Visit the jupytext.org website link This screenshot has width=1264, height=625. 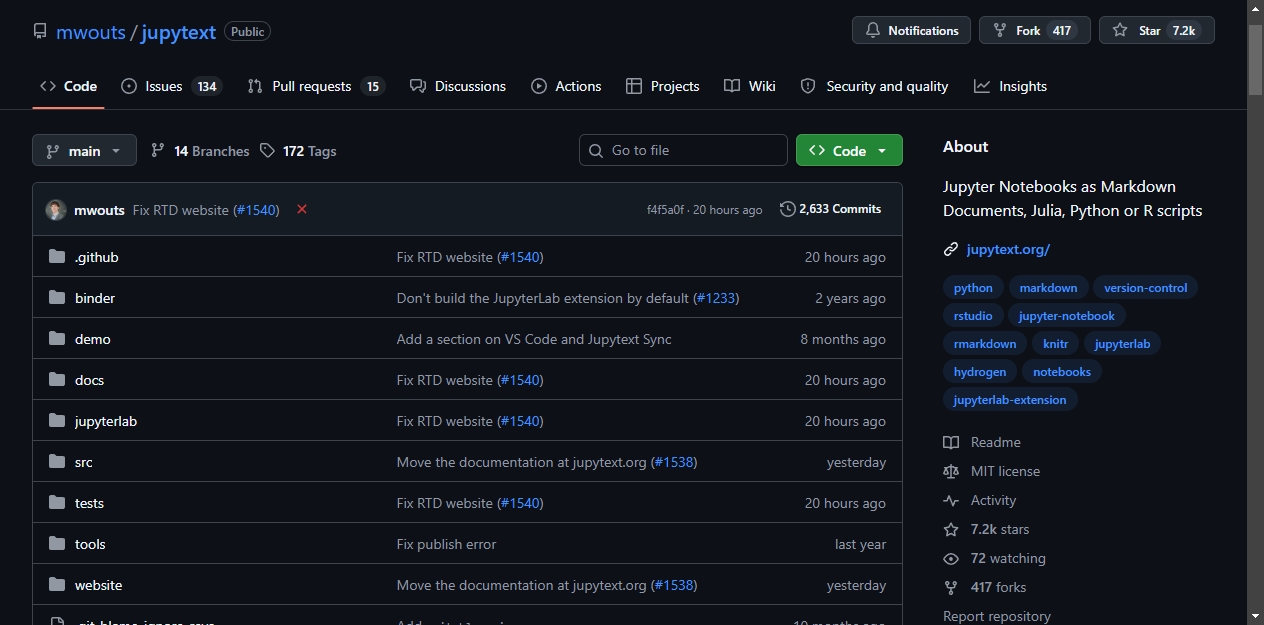1008,249
